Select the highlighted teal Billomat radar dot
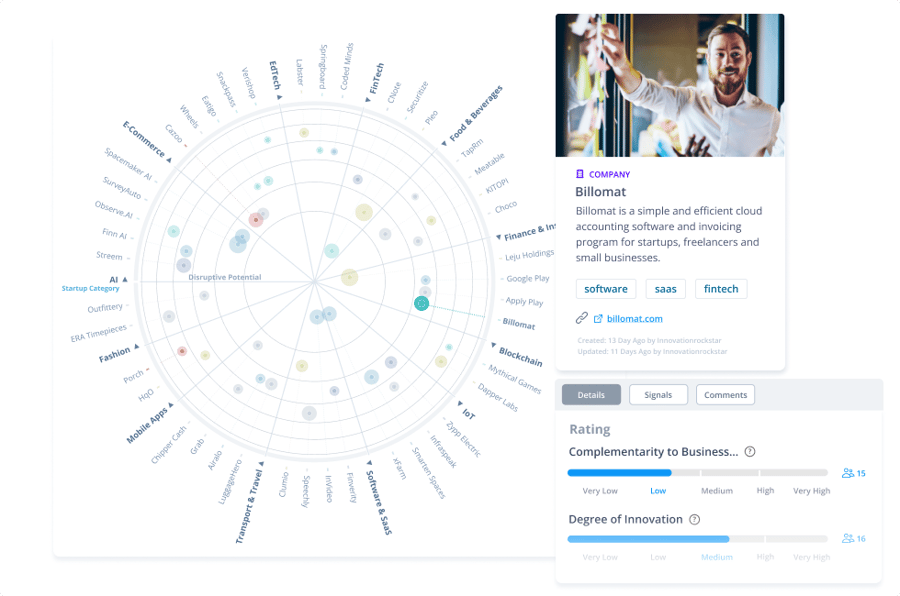900x596 pixels. 422,303
